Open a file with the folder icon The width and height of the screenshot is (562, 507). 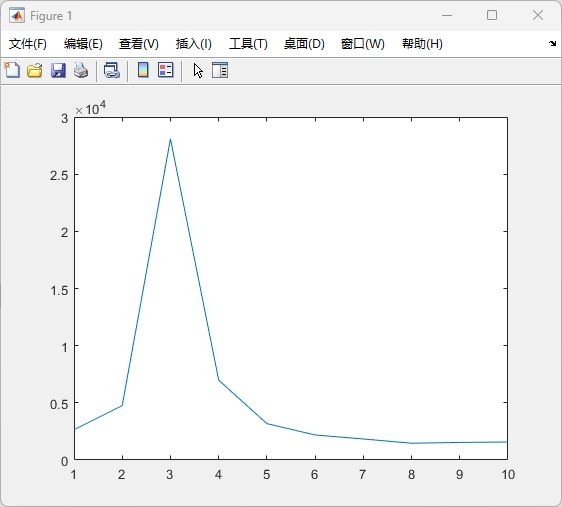(35, 70)
